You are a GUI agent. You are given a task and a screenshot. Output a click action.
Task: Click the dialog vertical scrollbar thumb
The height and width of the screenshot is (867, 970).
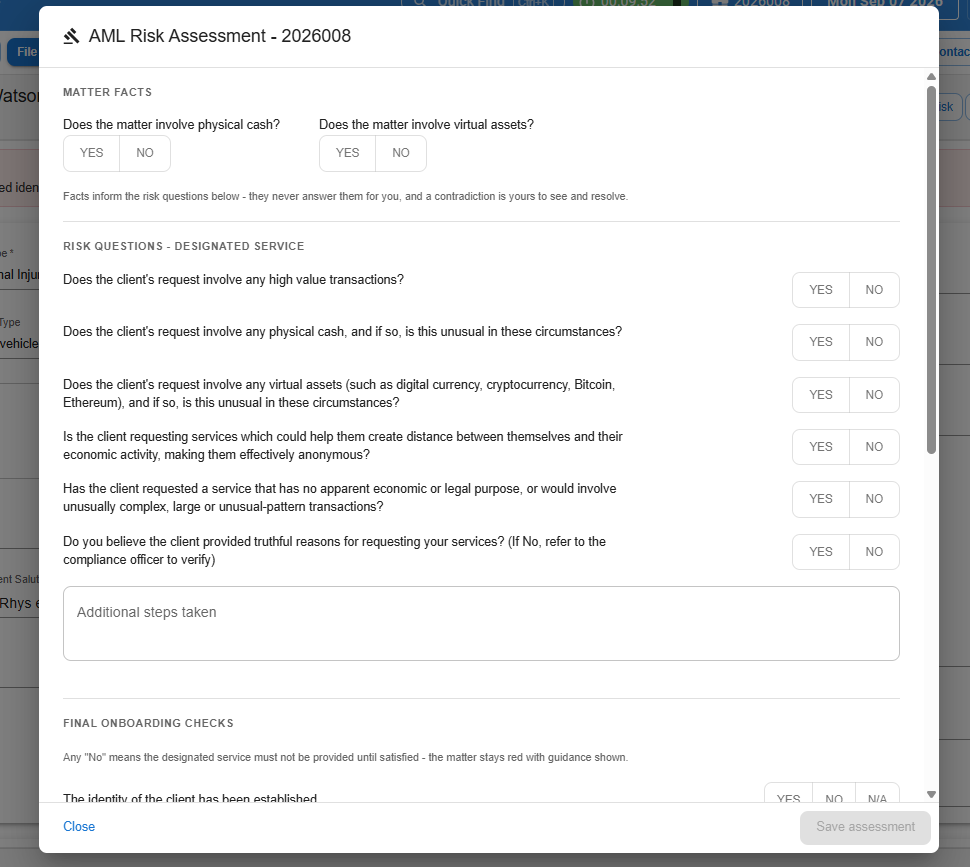pyautogui.click(x=931, y=270)
